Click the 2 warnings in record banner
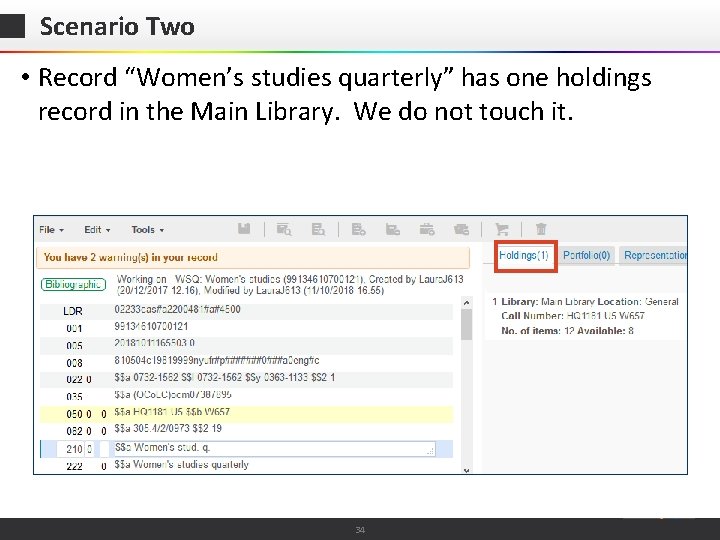This screenshot has width=720, height=540. [253, 257]
